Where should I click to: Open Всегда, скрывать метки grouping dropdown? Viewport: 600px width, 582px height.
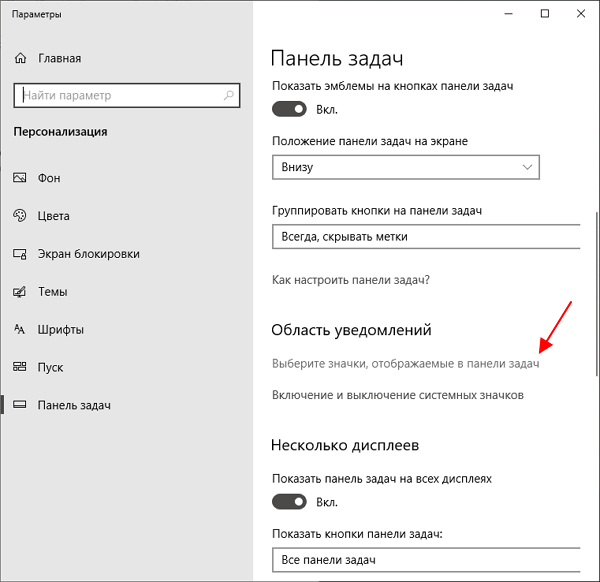coord(426,236)
